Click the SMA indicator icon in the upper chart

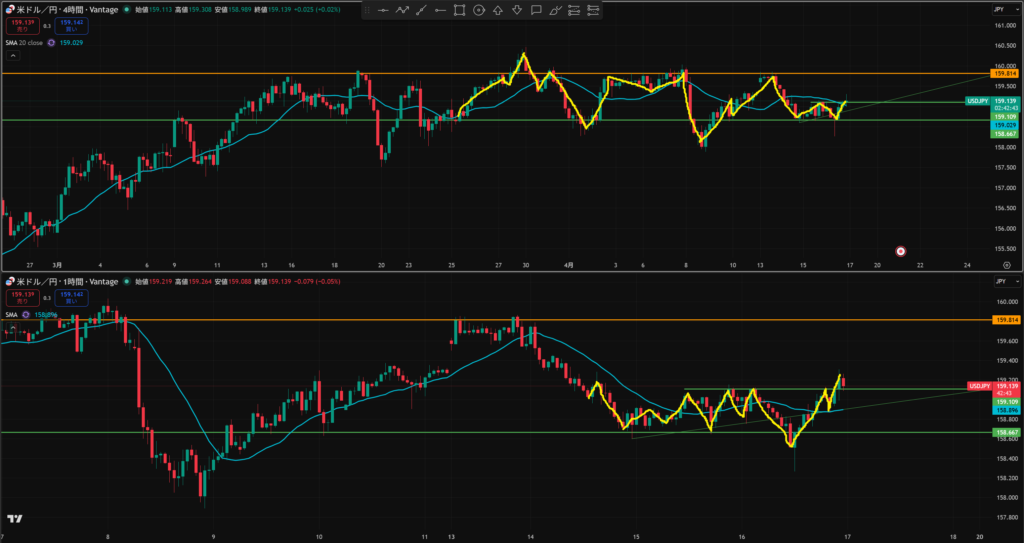[x=52, y=40]
